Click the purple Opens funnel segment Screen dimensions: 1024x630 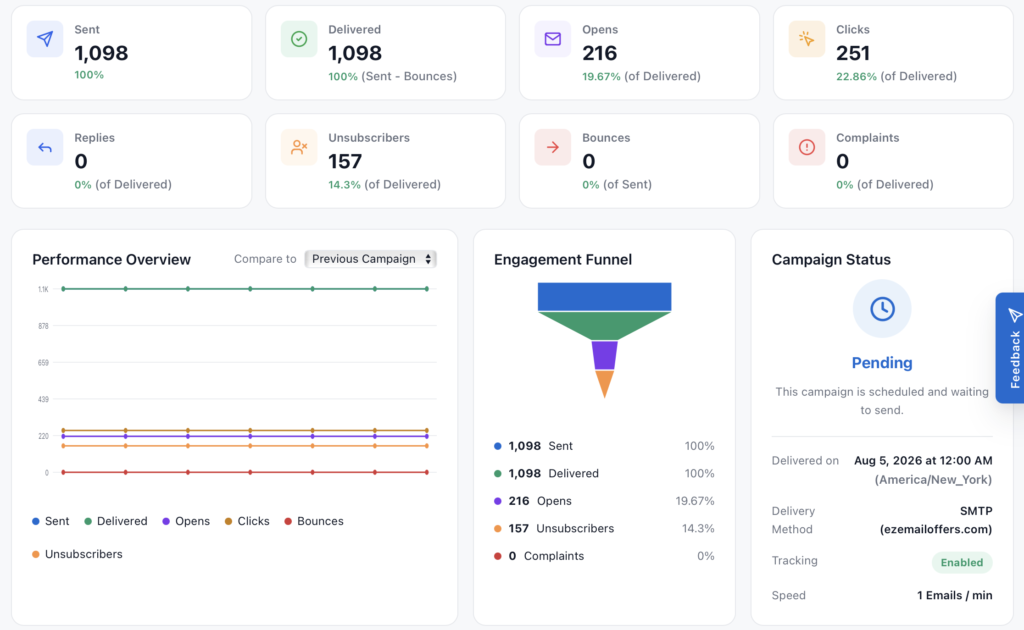click(x=605, y=355)
